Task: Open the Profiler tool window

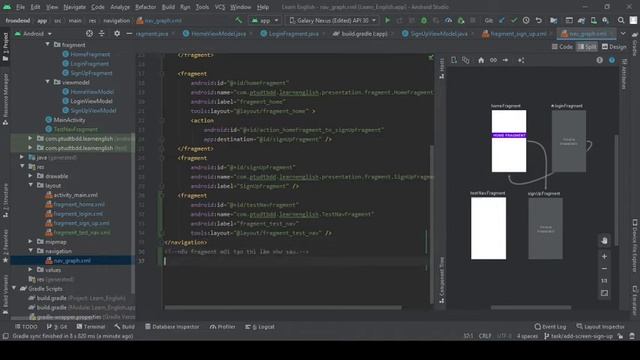Action: click(x=222, y=327)
